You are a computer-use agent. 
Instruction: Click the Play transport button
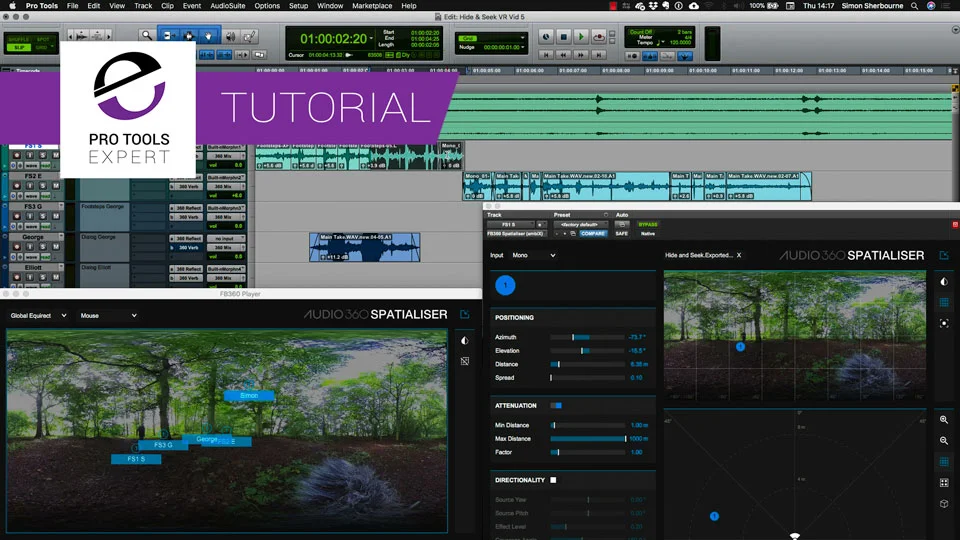coord(581,37)
